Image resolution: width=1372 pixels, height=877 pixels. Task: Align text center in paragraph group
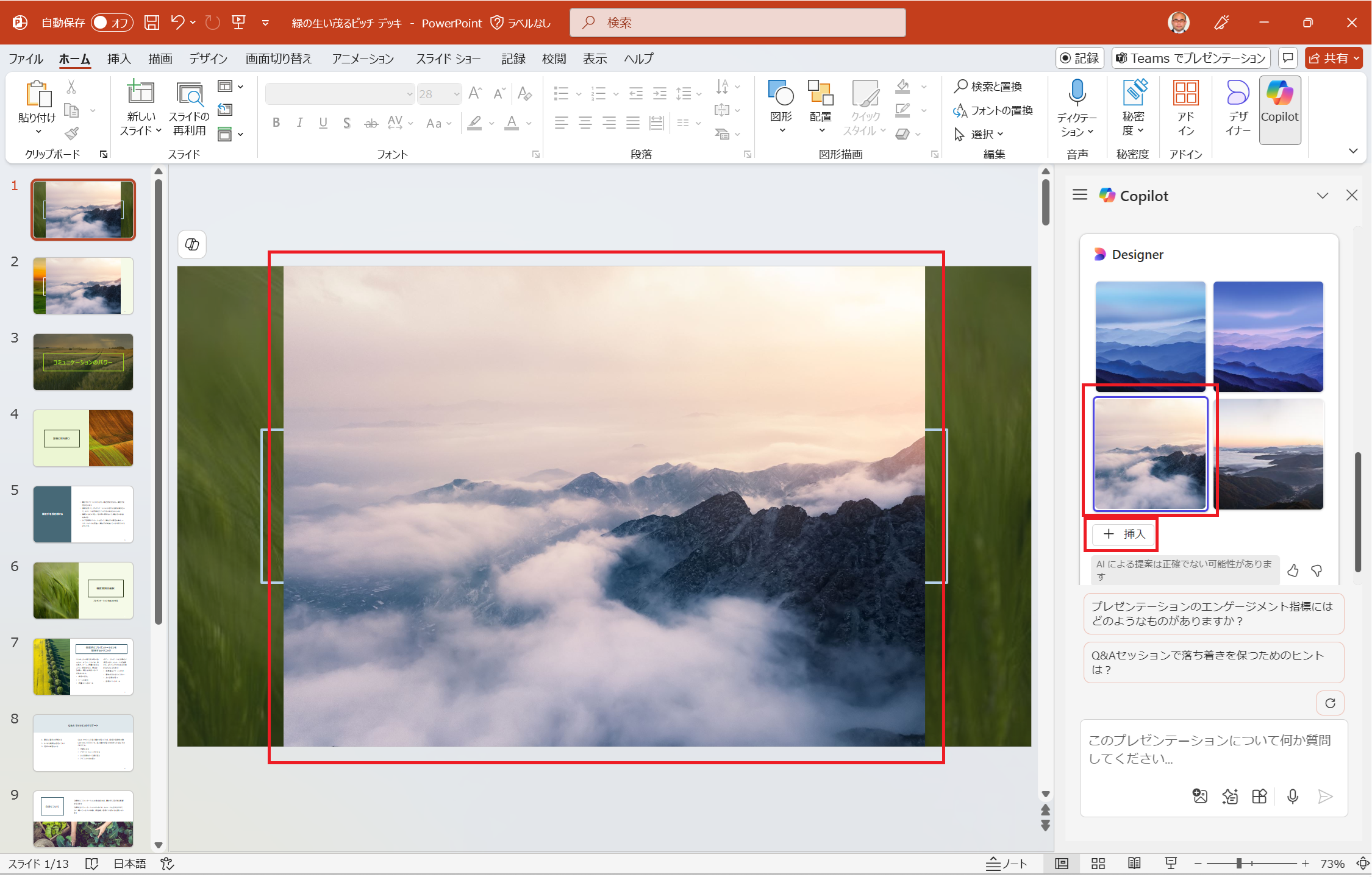point(585,123)
